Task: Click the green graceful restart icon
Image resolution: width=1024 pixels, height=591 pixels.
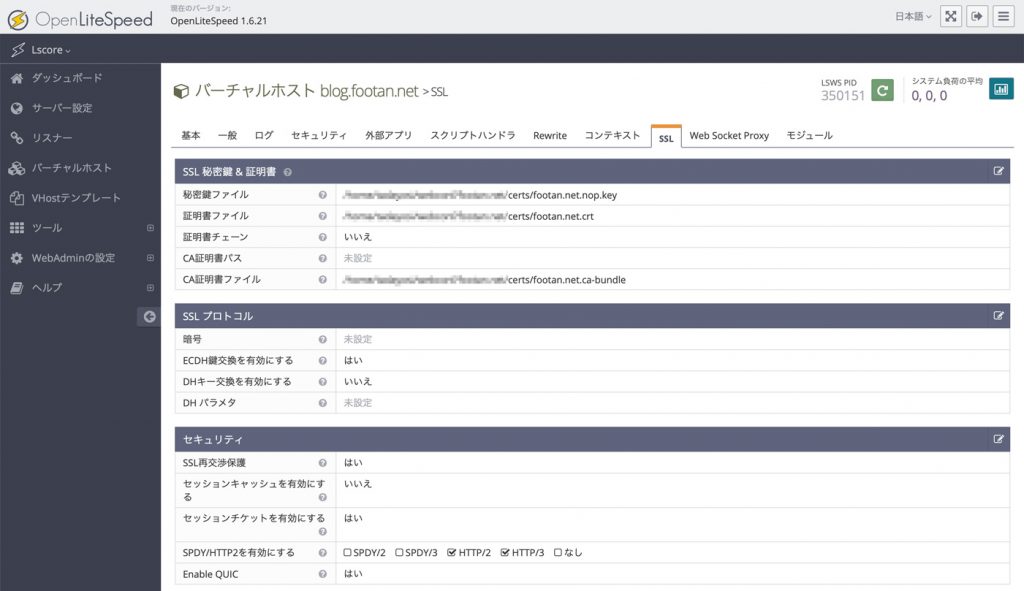Action: coord(882,90)
